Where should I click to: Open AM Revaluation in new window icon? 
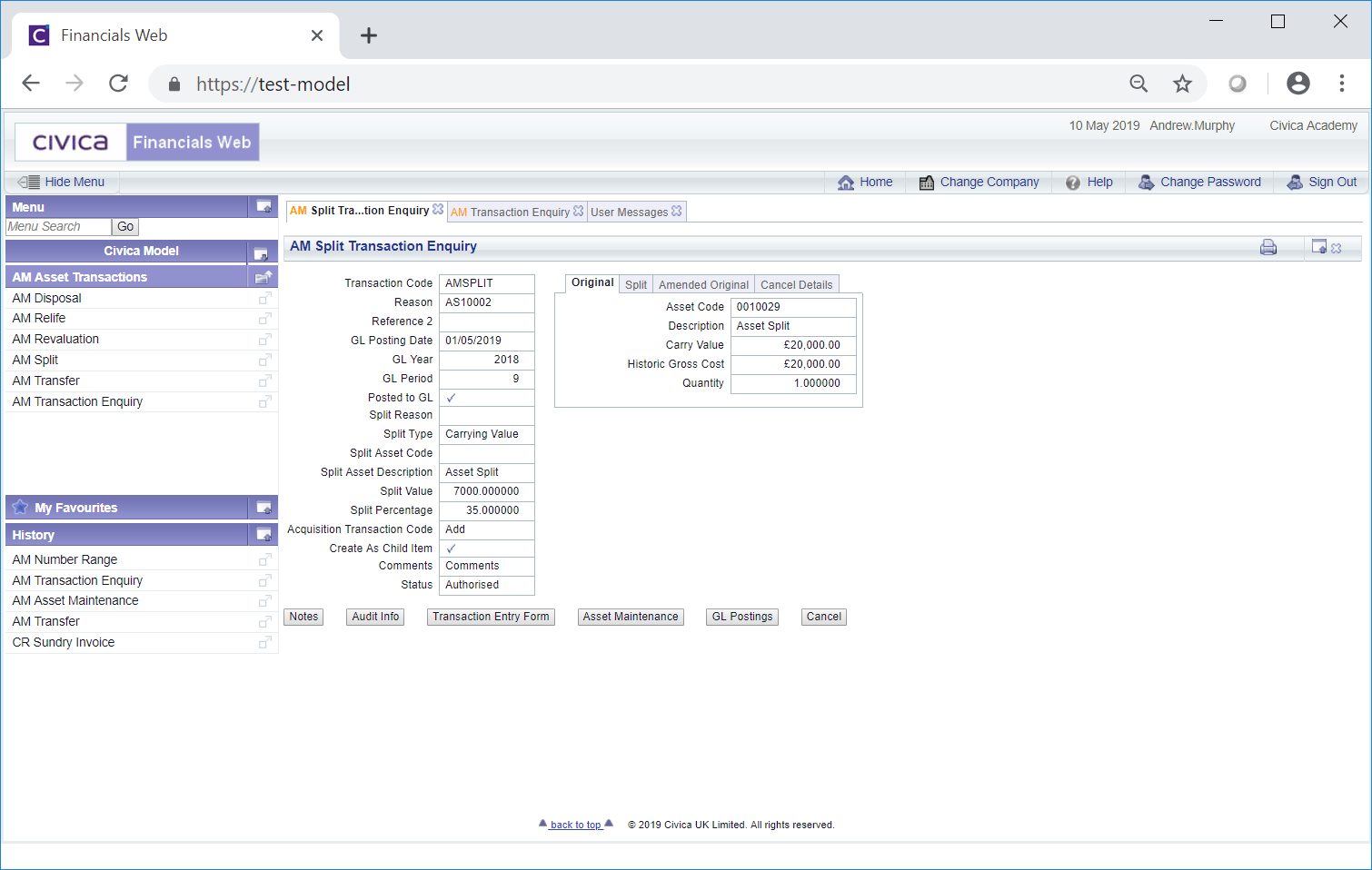[264, 340]
